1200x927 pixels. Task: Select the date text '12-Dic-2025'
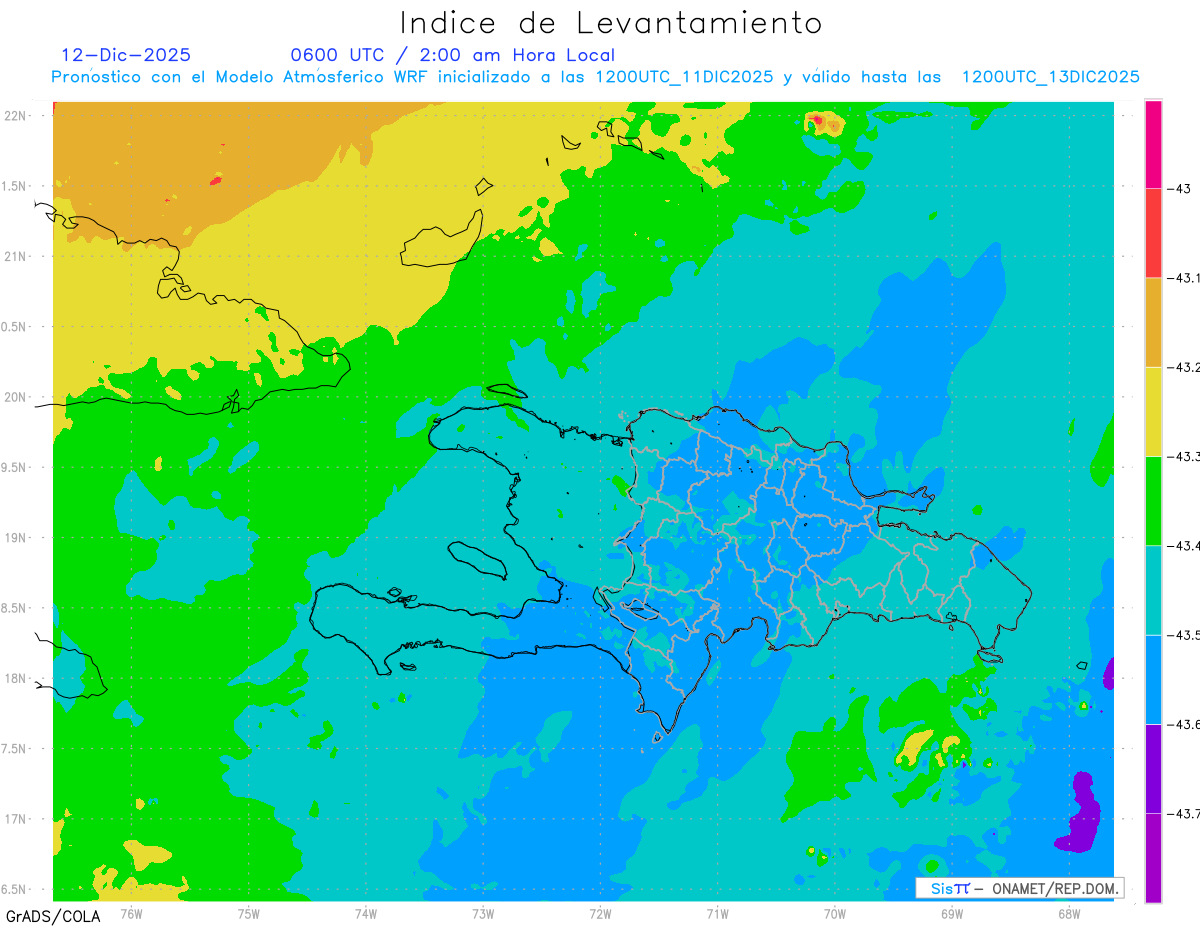click(126, 55)
